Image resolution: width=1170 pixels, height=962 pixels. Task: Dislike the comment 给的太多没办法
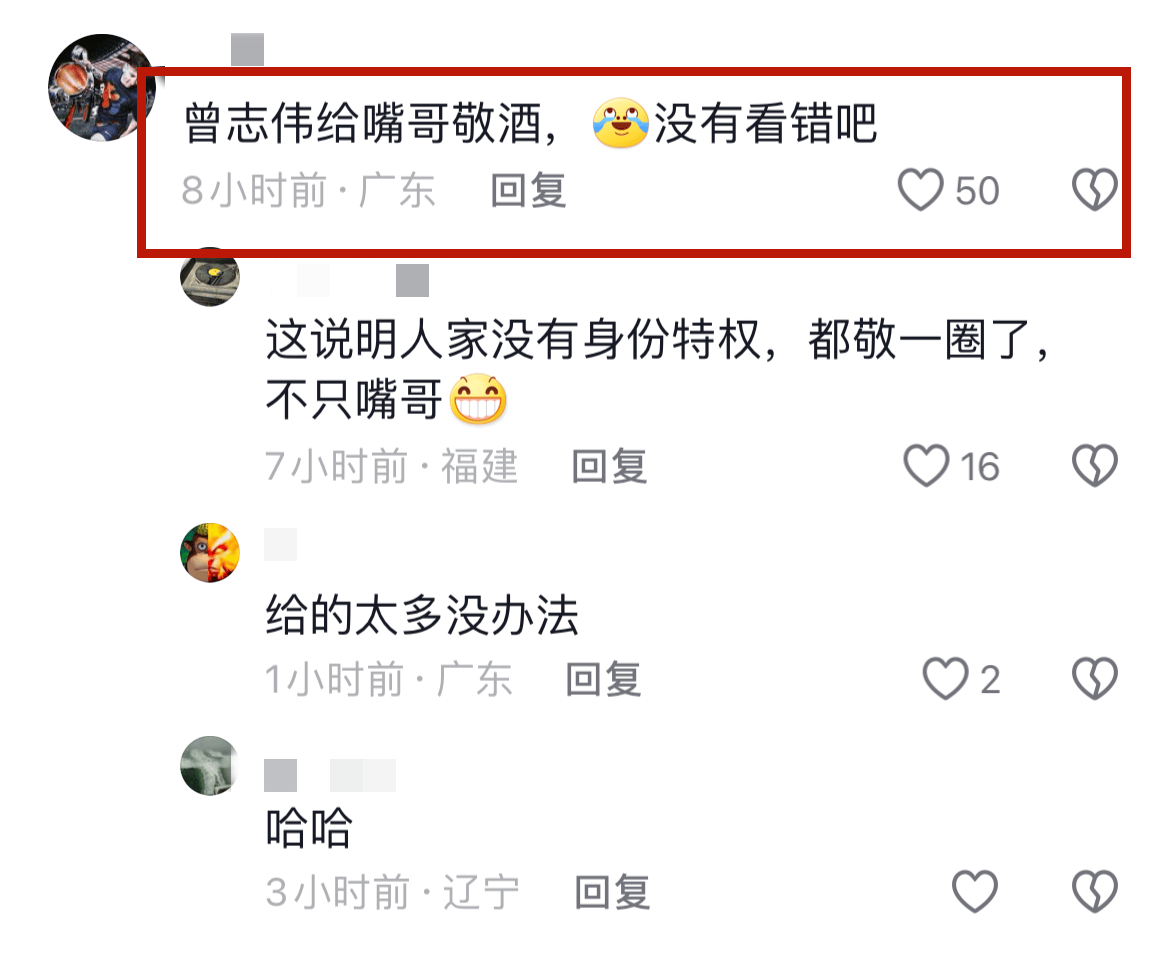1095,678
